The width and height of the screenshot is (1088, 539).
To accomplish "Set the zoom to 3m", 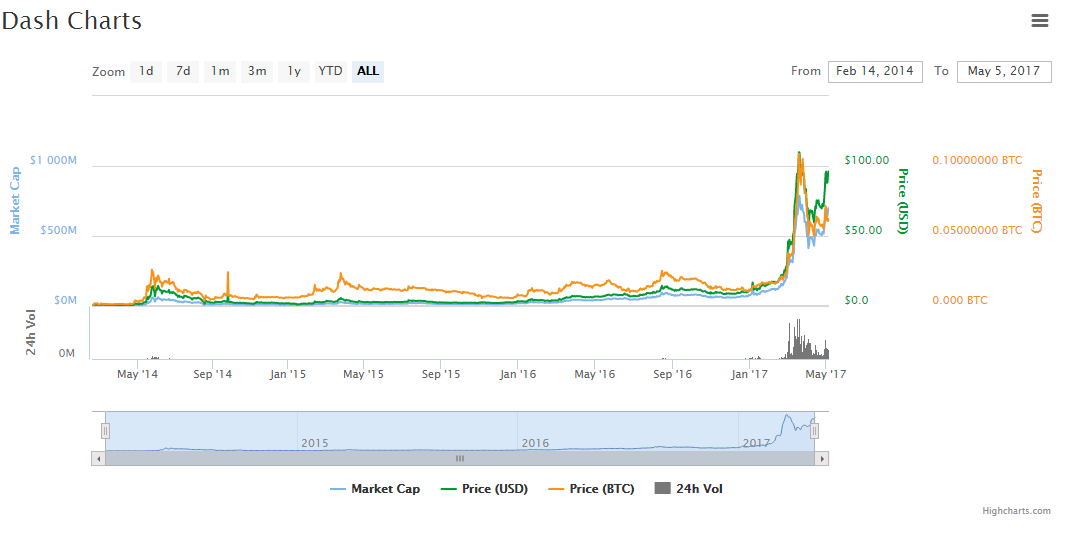I will [257, 71].
